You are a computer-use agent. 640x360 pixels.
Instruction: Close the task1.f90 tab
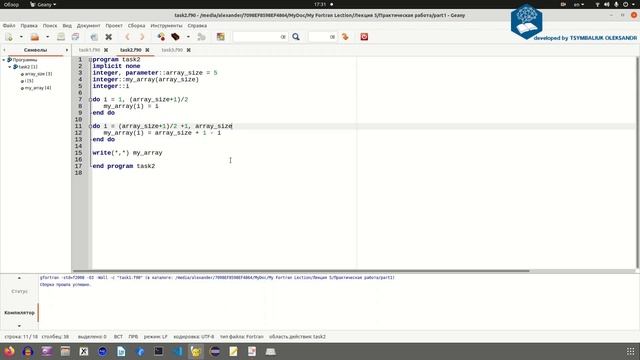point(106,50)
